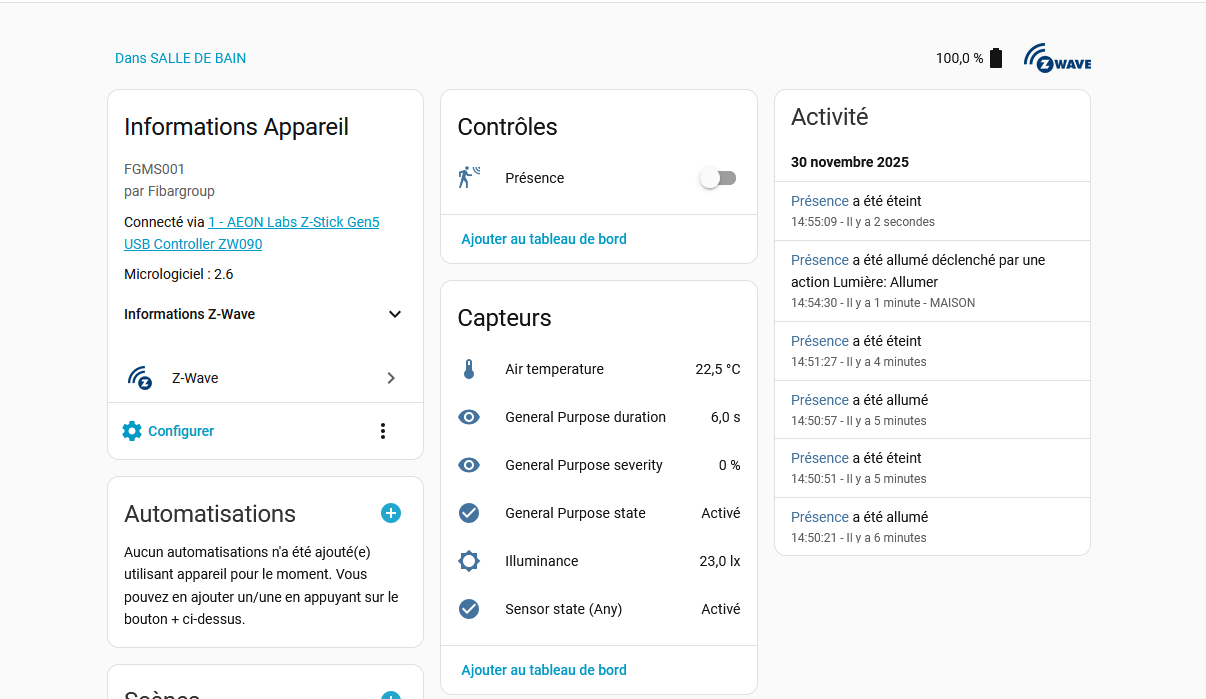Click the battery level icon
Viewport: 1206px width, 699px height.
pyautogui.click(x=995, y=58)
